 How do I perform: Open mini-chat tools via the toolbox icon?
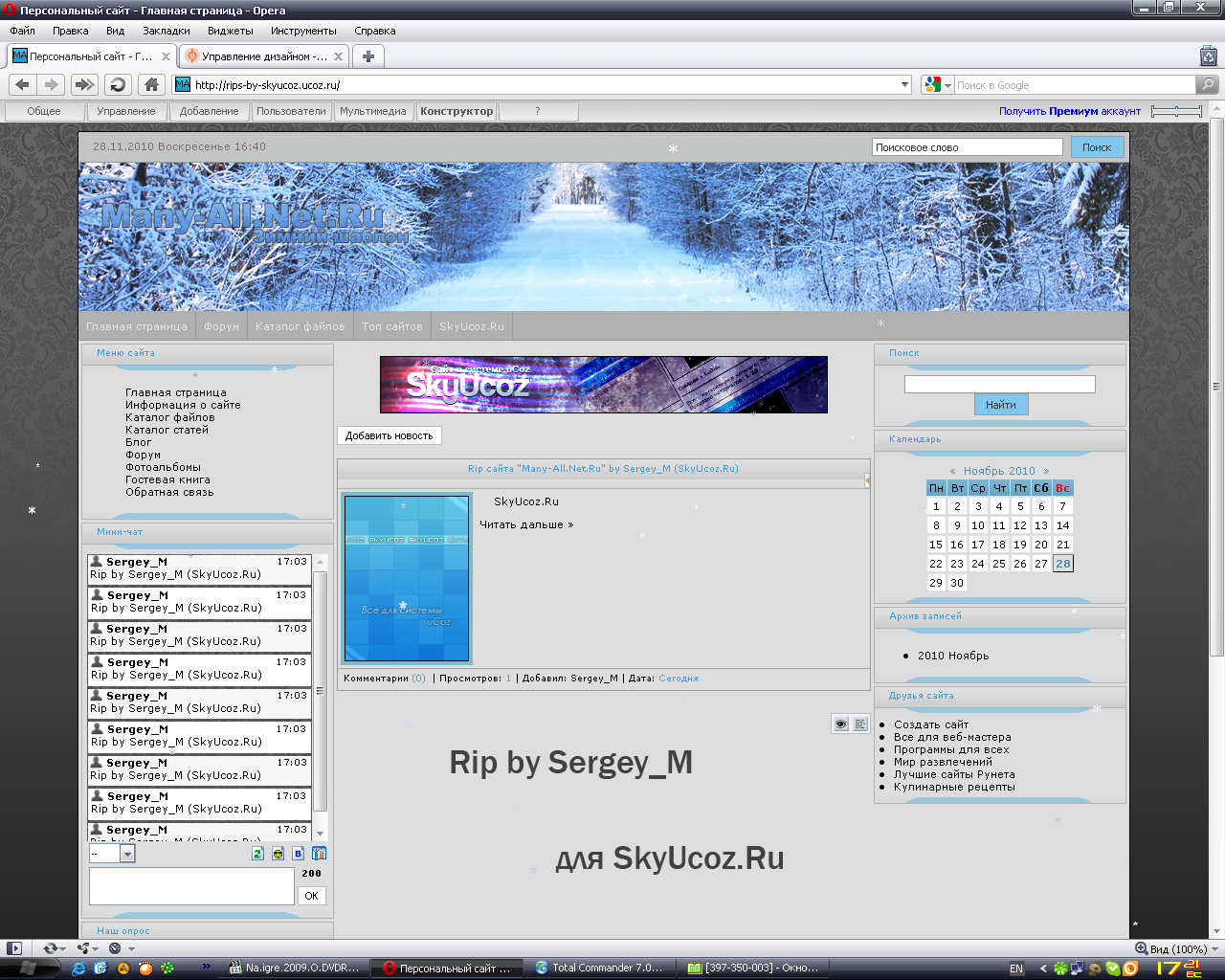(319, 852)
